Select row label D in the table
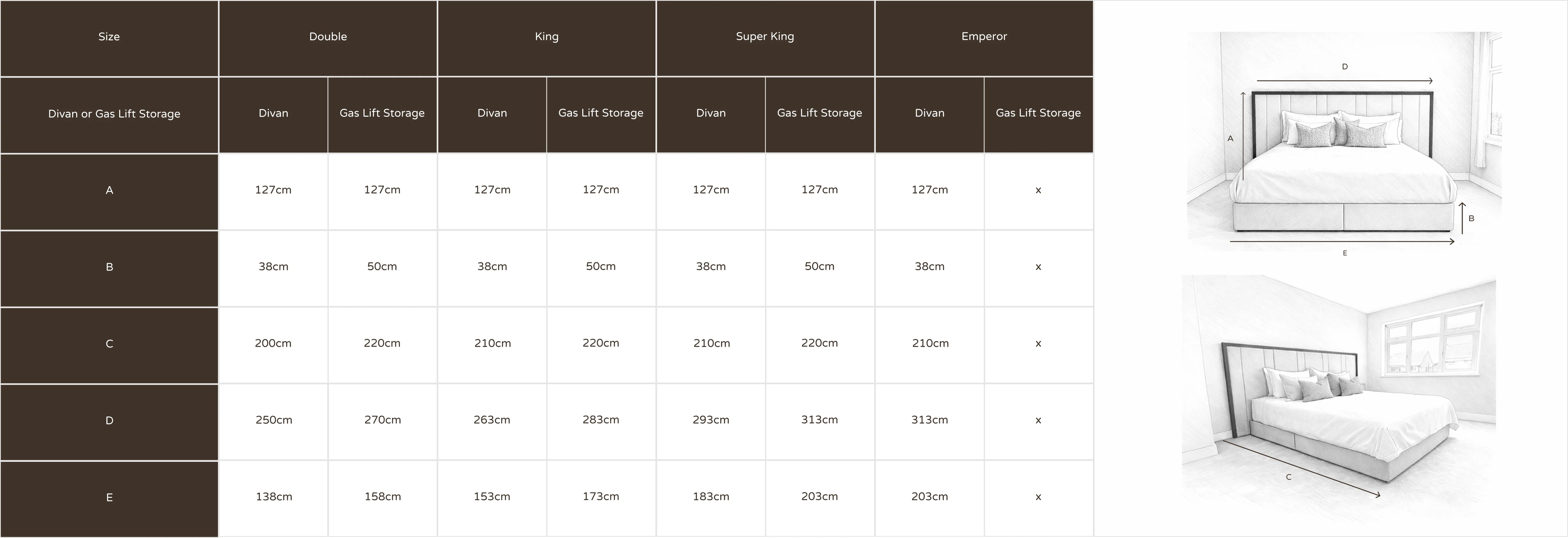 pos(109,420)
